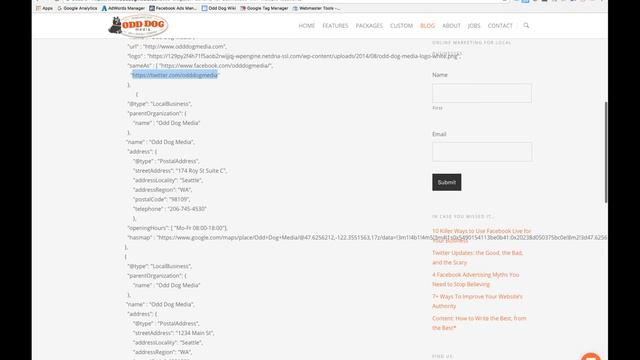Open the FEATURES menu item
Screen dimensions: 640x360
pos(335,26)
